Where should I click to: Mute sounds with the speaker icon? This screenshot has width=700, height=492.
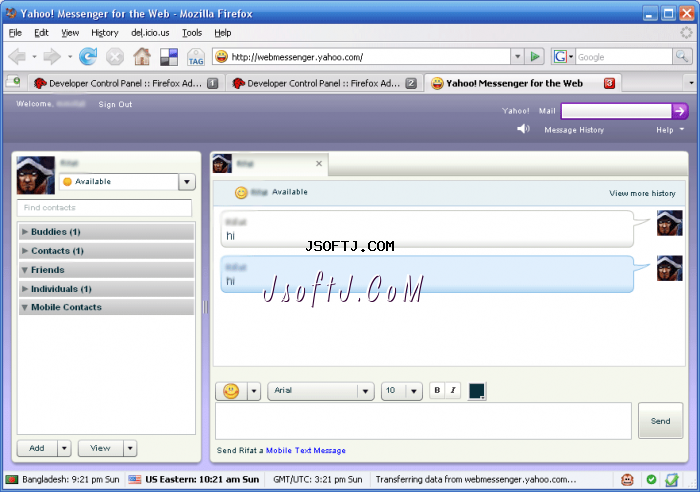click(x=523, y=129)
